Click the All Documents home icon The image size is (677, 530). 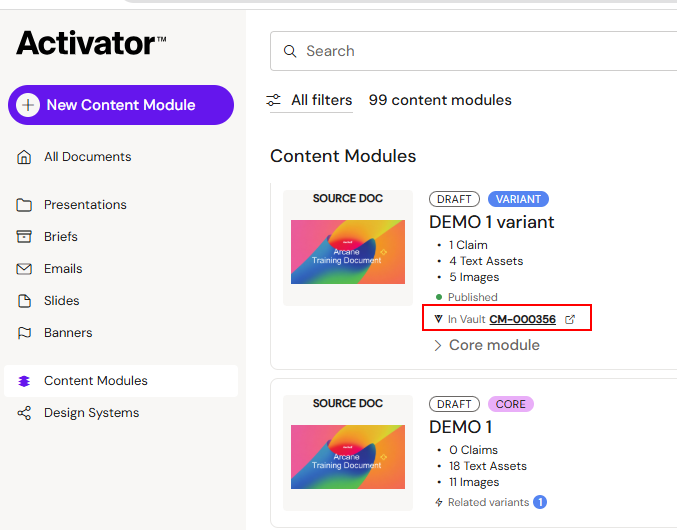click(x=24, y=157)
